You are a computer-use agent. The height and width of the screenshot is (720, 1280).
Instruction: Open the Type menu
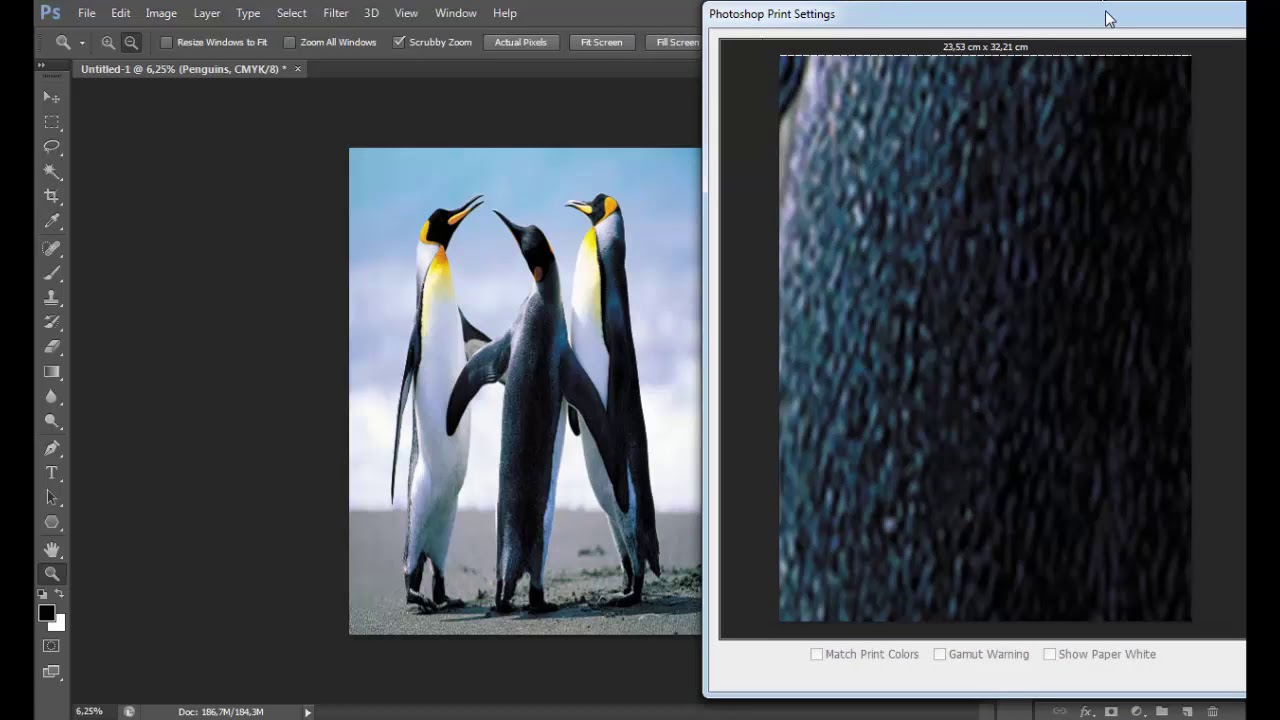248,13
